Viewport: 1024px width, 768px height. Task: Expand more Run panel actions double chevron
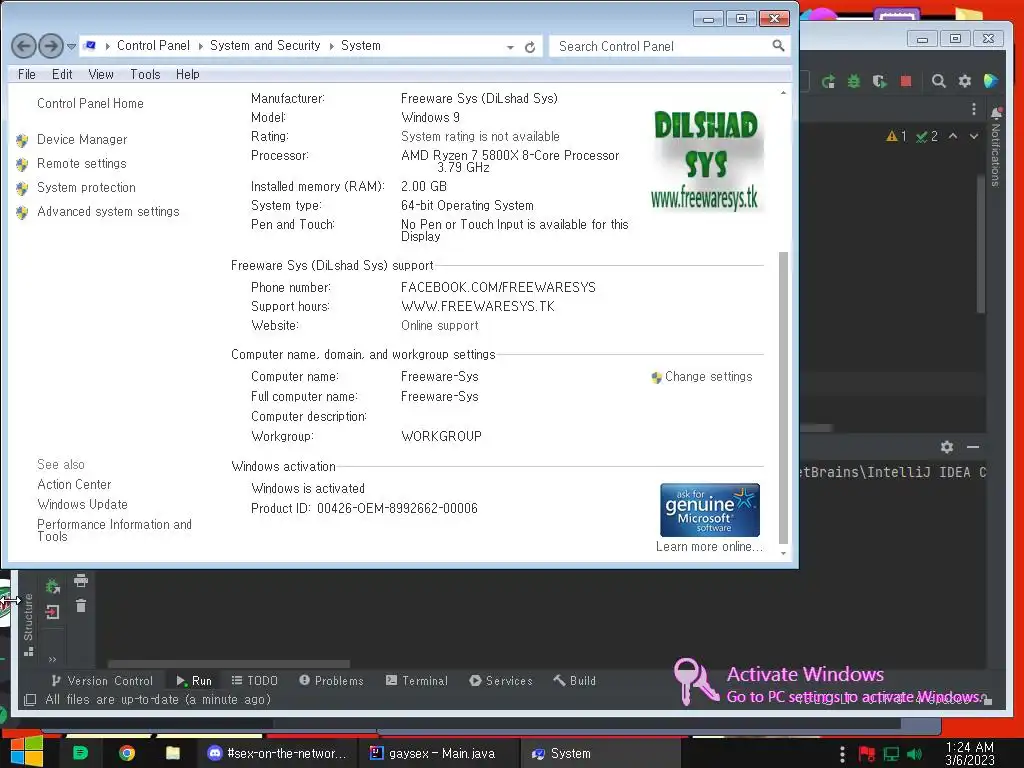52,659
